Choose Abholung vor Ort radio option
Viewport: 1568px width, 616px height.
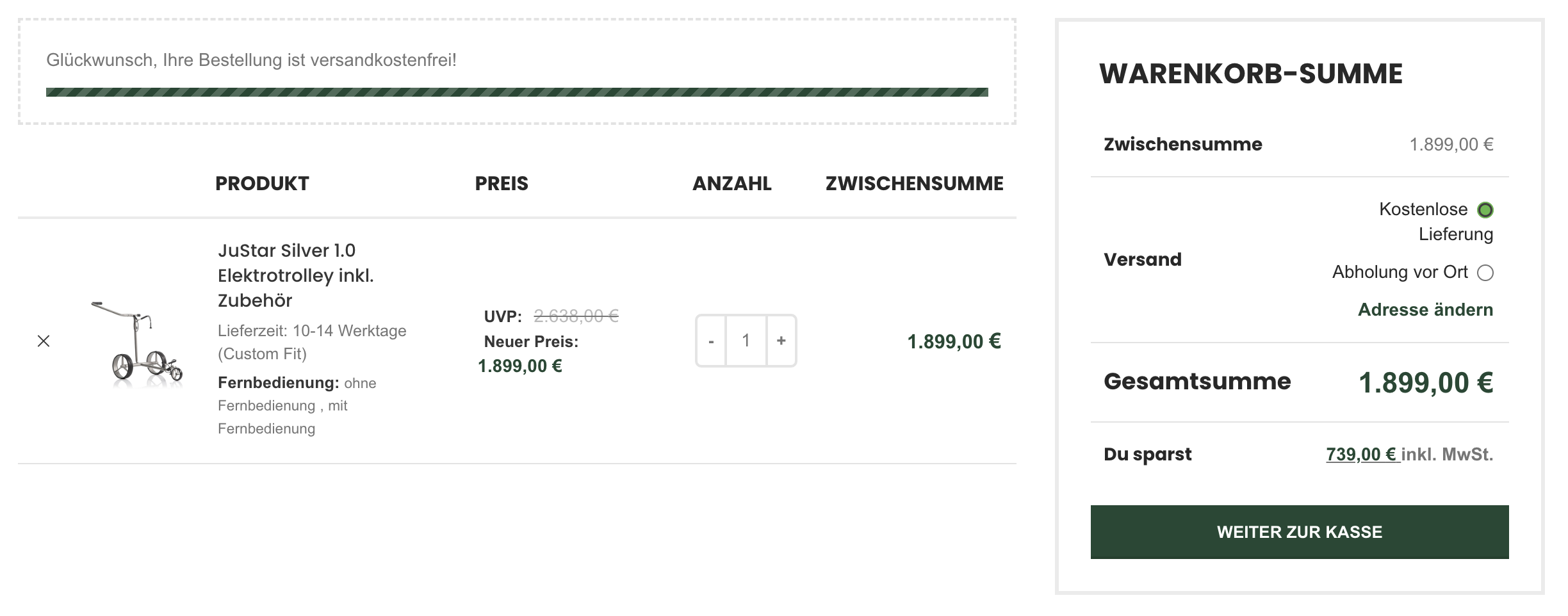pyautogui.click(x=1485, y=273)
